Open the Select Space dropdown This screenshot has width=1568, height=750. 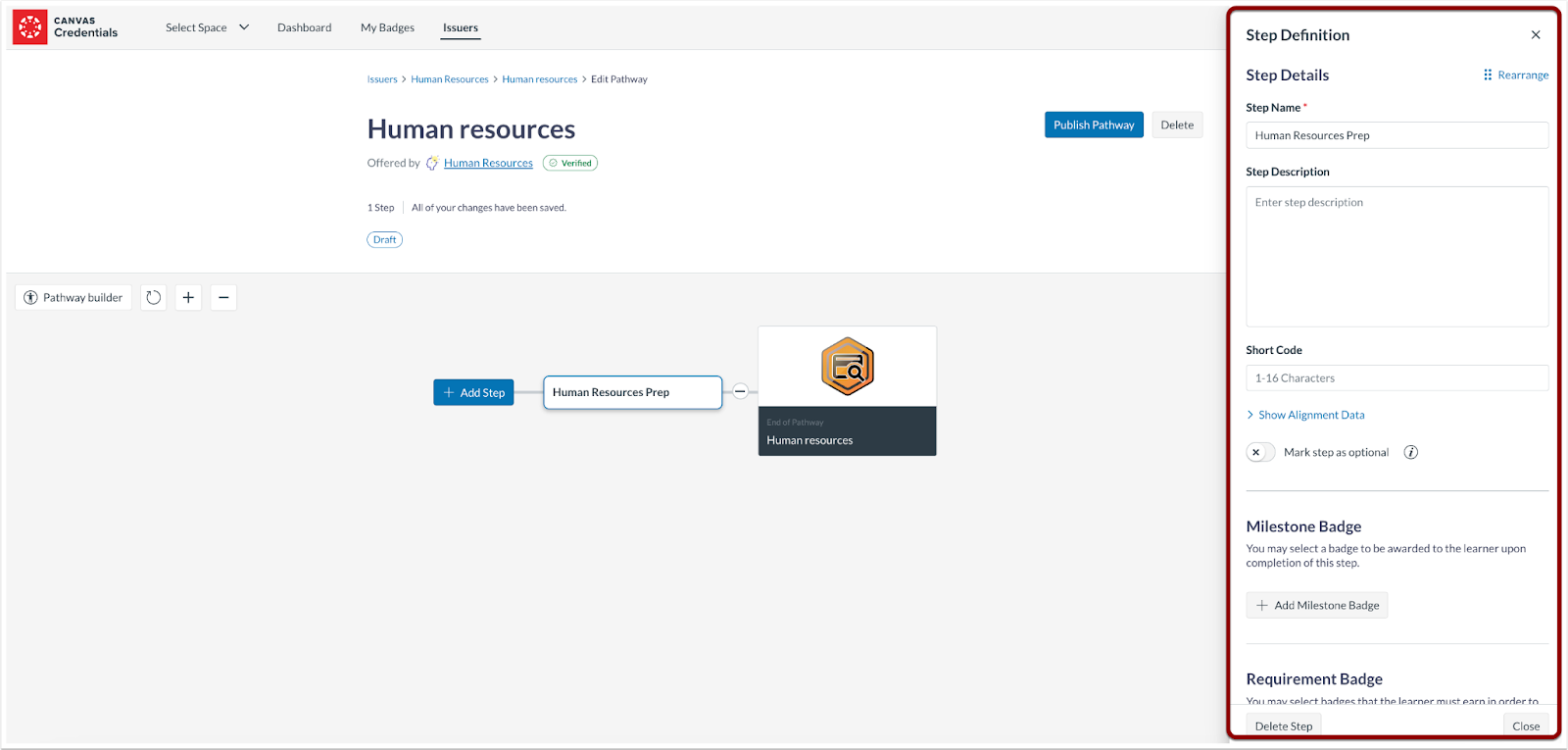pos(208,27)
